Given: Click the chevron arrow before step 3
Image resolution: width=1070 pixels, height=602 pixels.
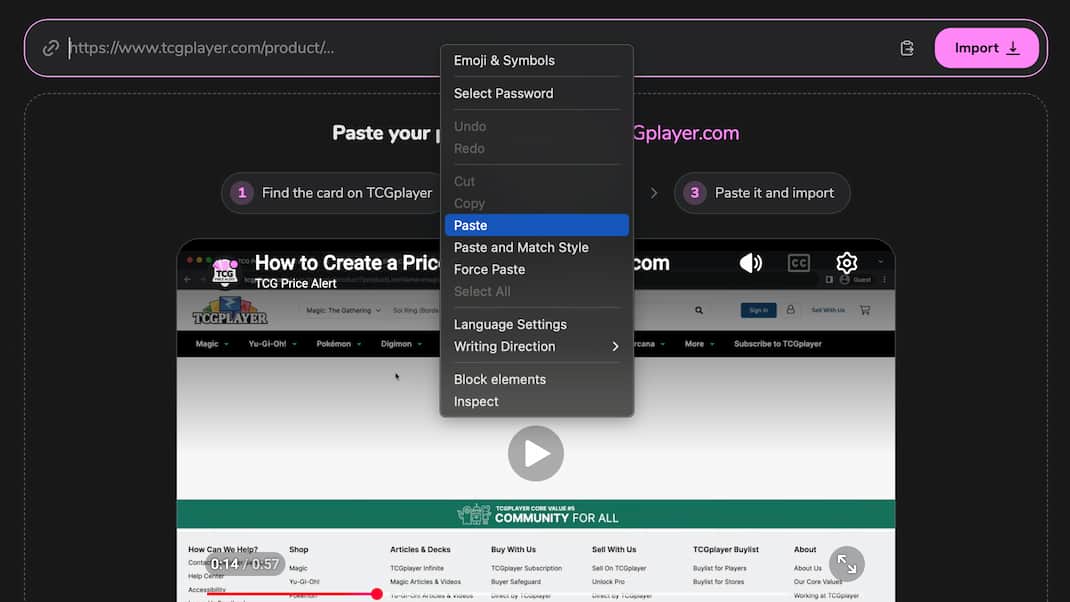Looking at the screenshot, I should coord(654,193).
